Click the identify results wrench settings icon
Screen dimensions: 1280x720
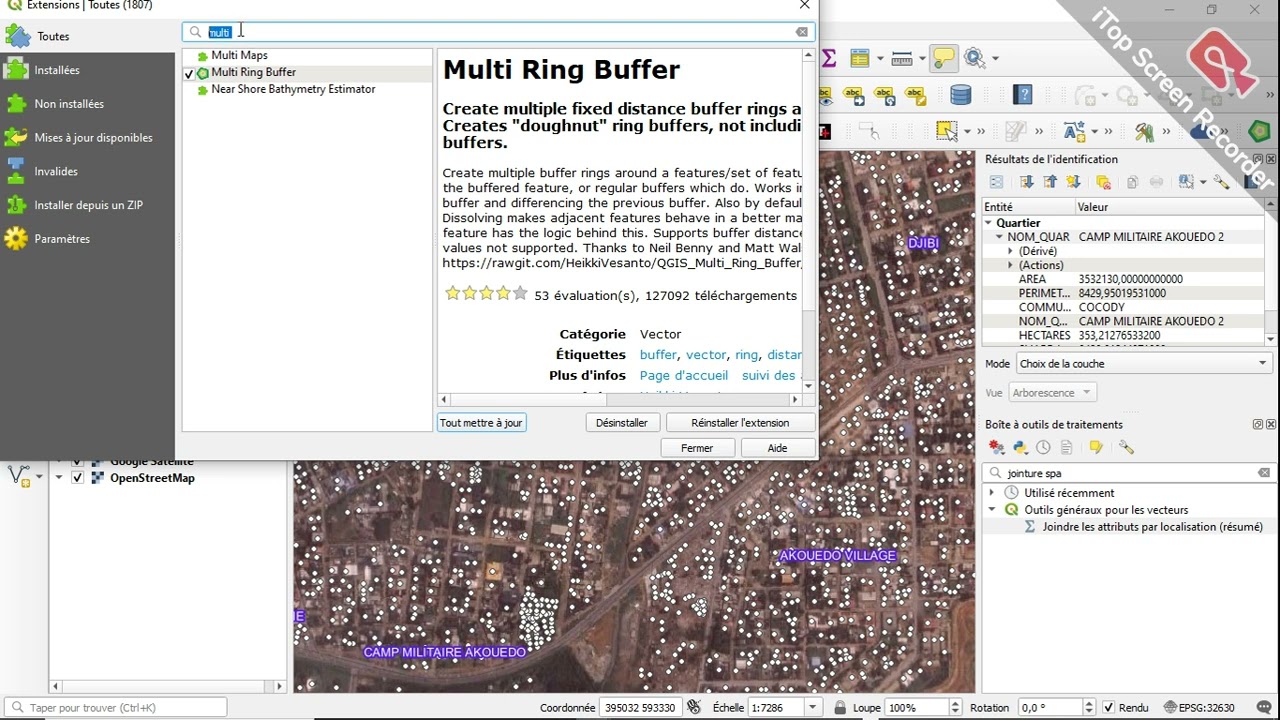[1221, 182]
